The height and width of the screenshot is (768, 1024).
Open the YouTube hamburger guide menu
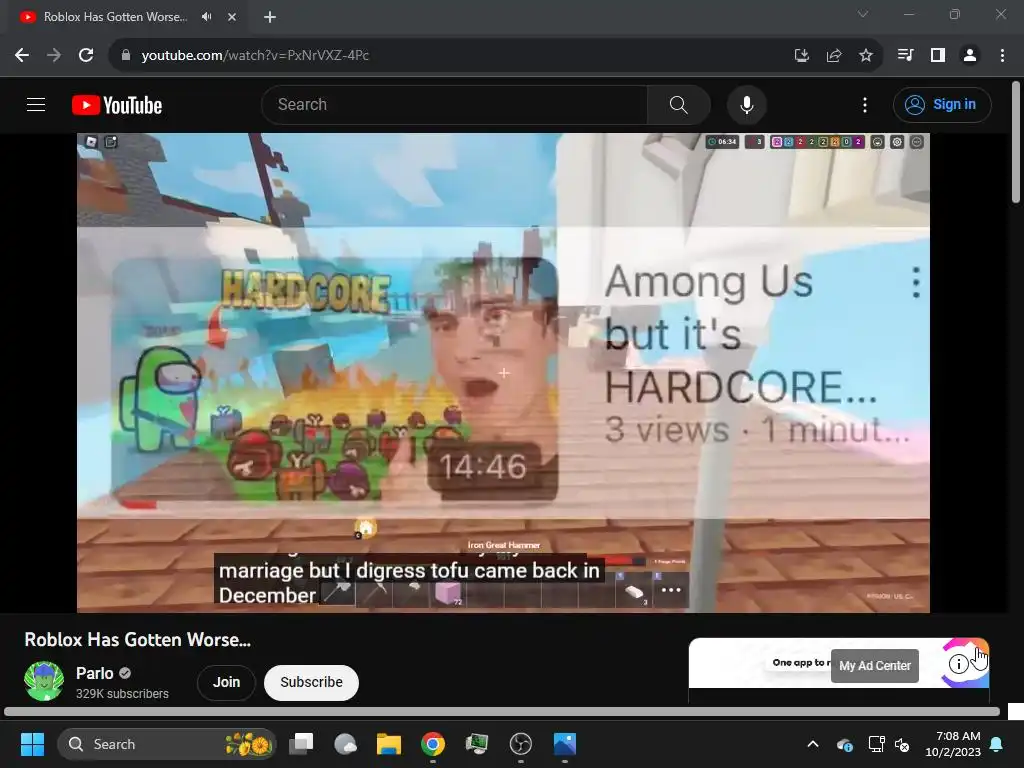click(x=36, y=104)
